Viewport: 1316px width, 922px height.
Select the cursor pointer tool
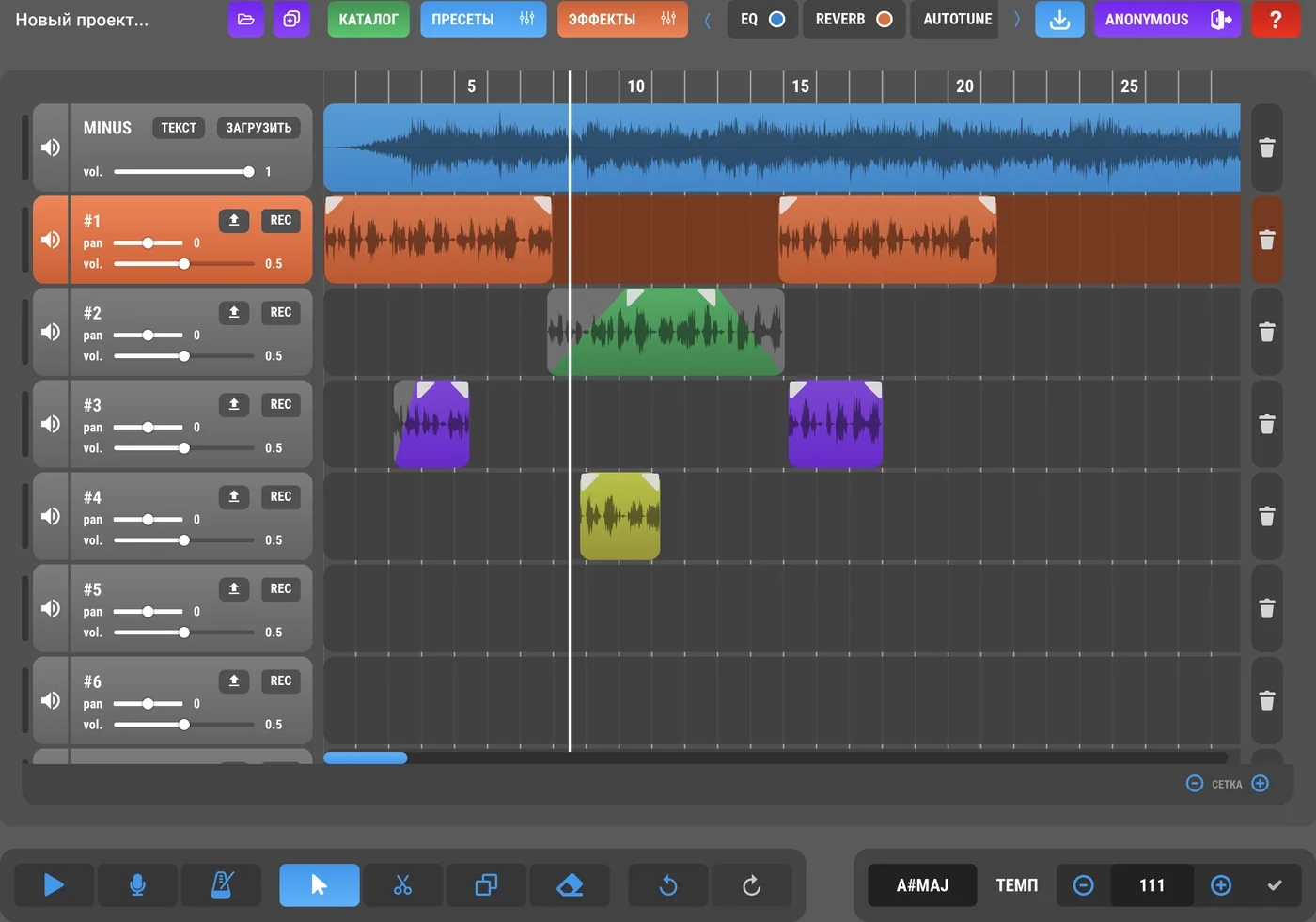(x=320, y=885)
